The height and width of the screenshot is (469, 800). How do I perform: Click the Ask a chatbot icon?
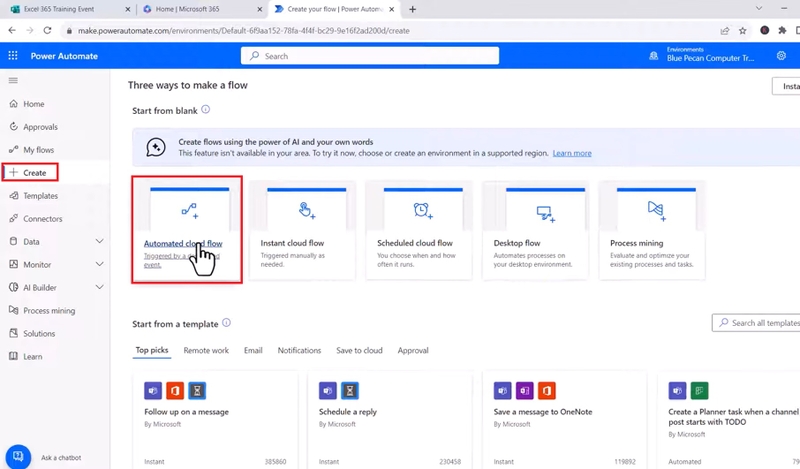17,456
